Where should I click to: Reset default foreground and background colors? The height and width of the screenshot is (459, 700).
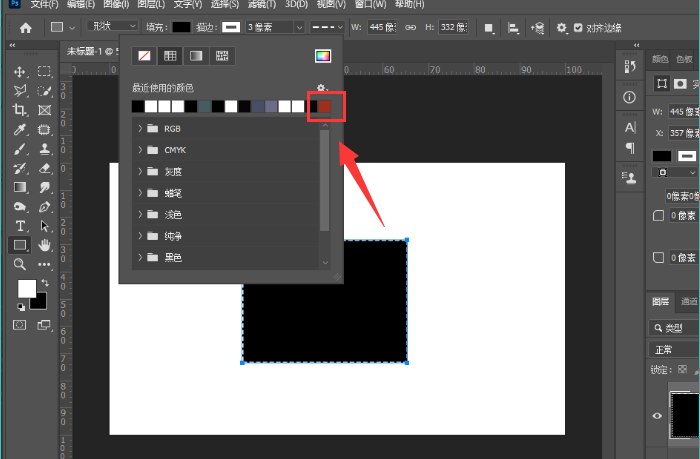(21, 307)
